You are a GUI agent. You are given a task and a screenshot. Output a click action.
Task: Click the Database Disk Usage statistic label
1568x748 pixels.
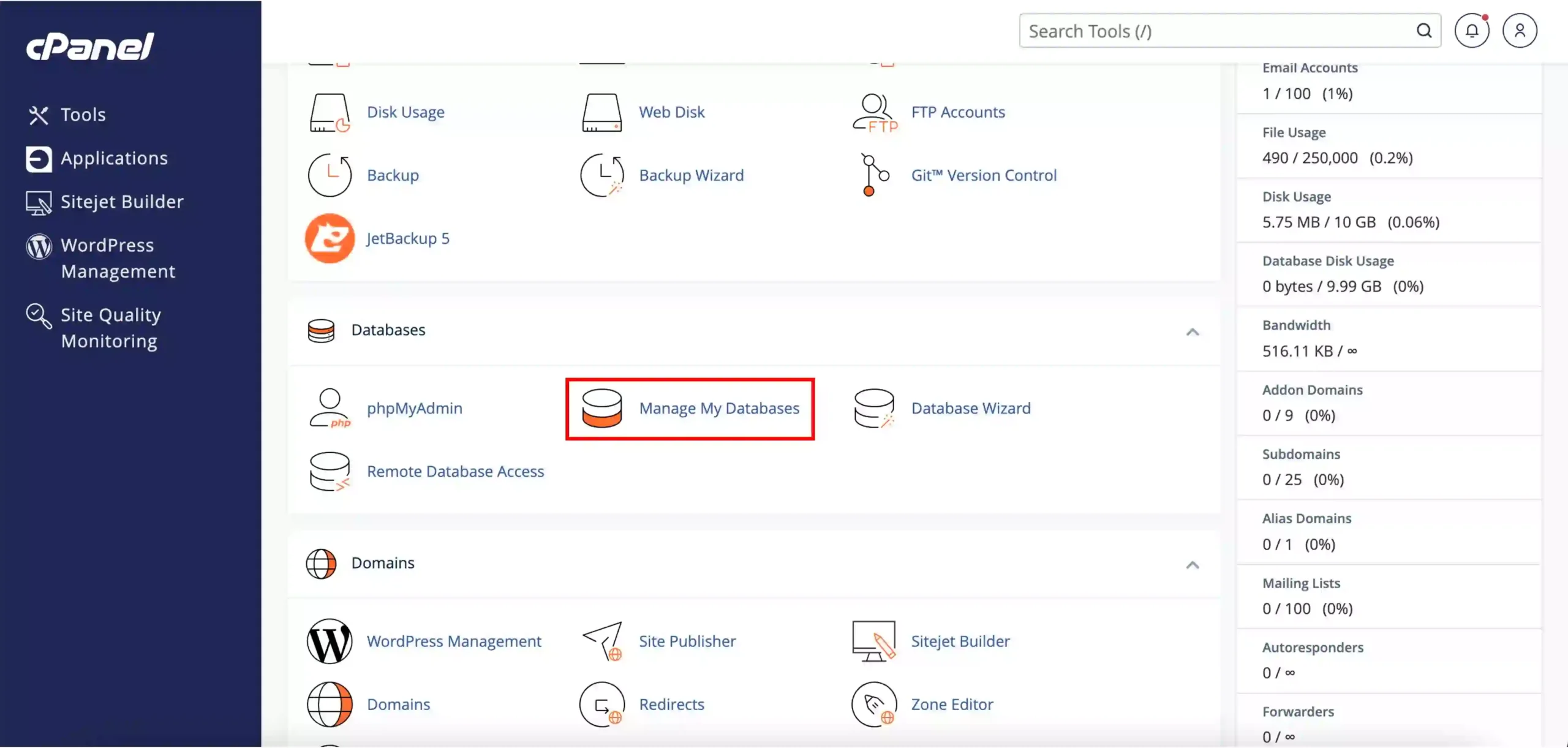pos(1328,261)
